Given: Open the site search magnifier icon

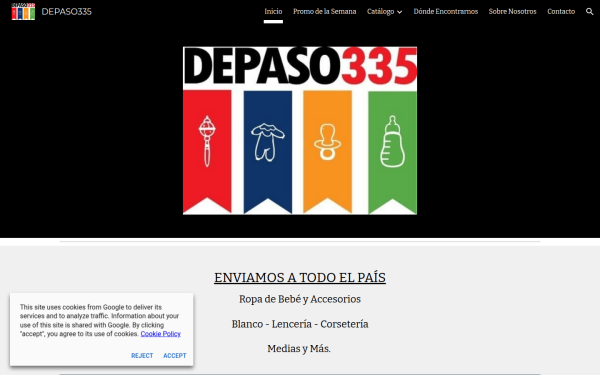Looking at the screenshot, I should (x=589, y=11).
